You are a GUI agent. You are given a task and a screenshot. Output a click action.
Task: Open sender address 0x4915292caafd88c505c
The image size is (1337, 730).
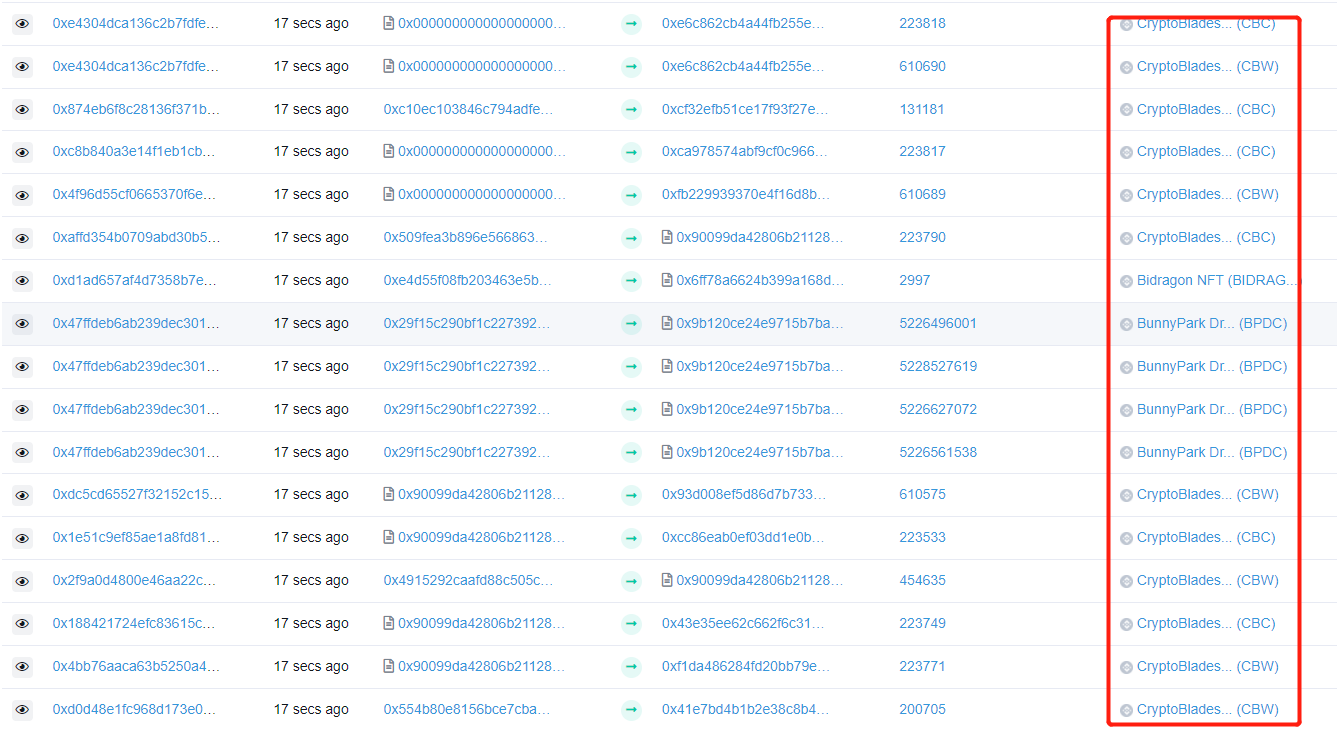468,581
